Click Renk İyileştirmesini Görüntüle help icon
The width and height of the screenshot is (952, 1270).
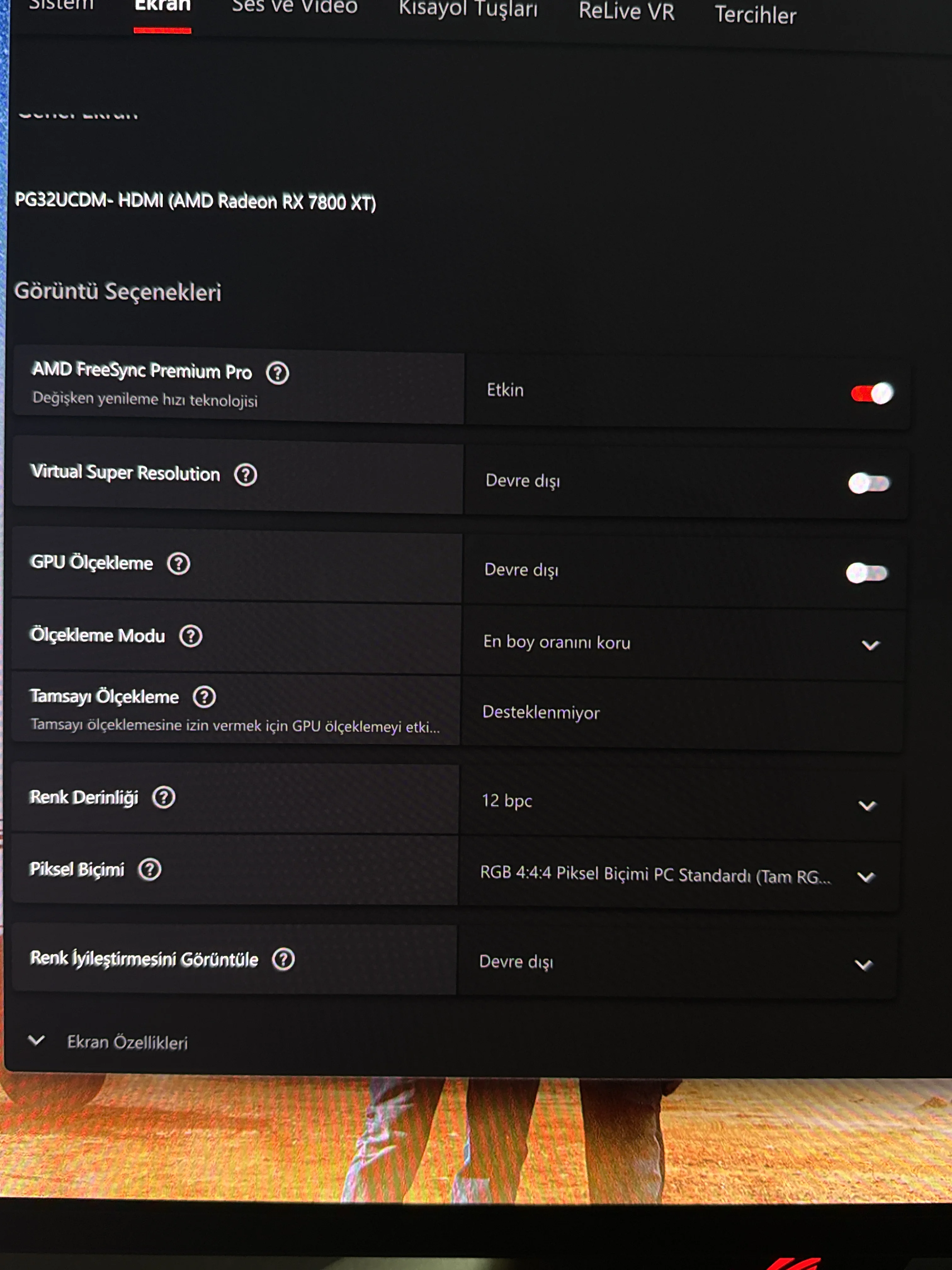point(283,959)
